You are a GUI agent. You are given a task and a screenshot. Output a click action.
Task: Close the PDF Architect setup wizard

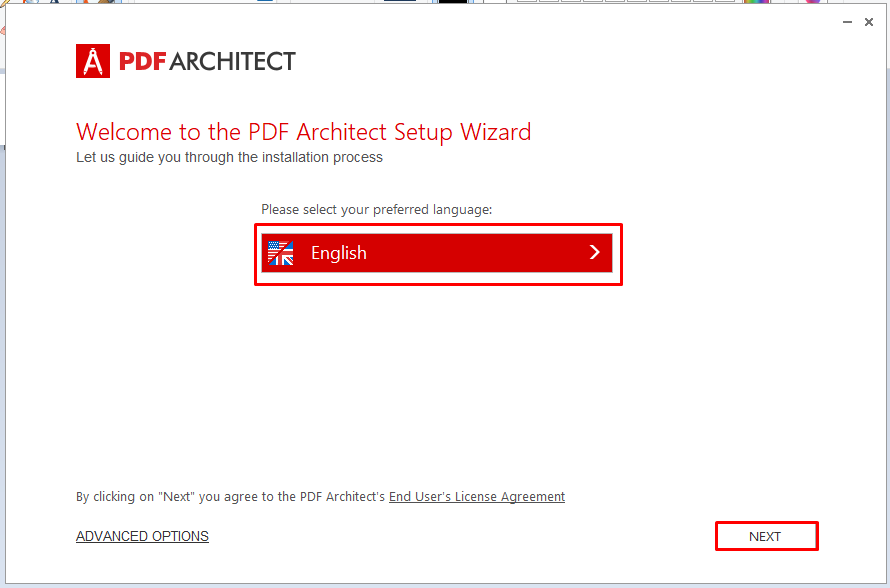[x=868, y=22]
